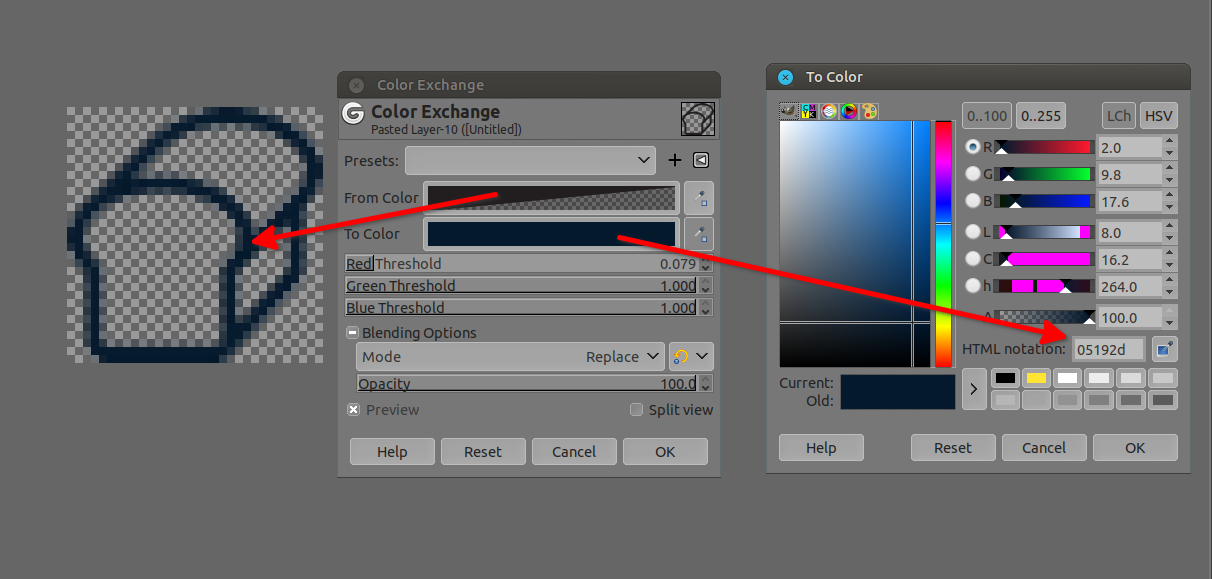This screenshot has height=579, width=1212.
Task: Expand the blend mode group dropdown arrow
Action: [x=703, y=357]
